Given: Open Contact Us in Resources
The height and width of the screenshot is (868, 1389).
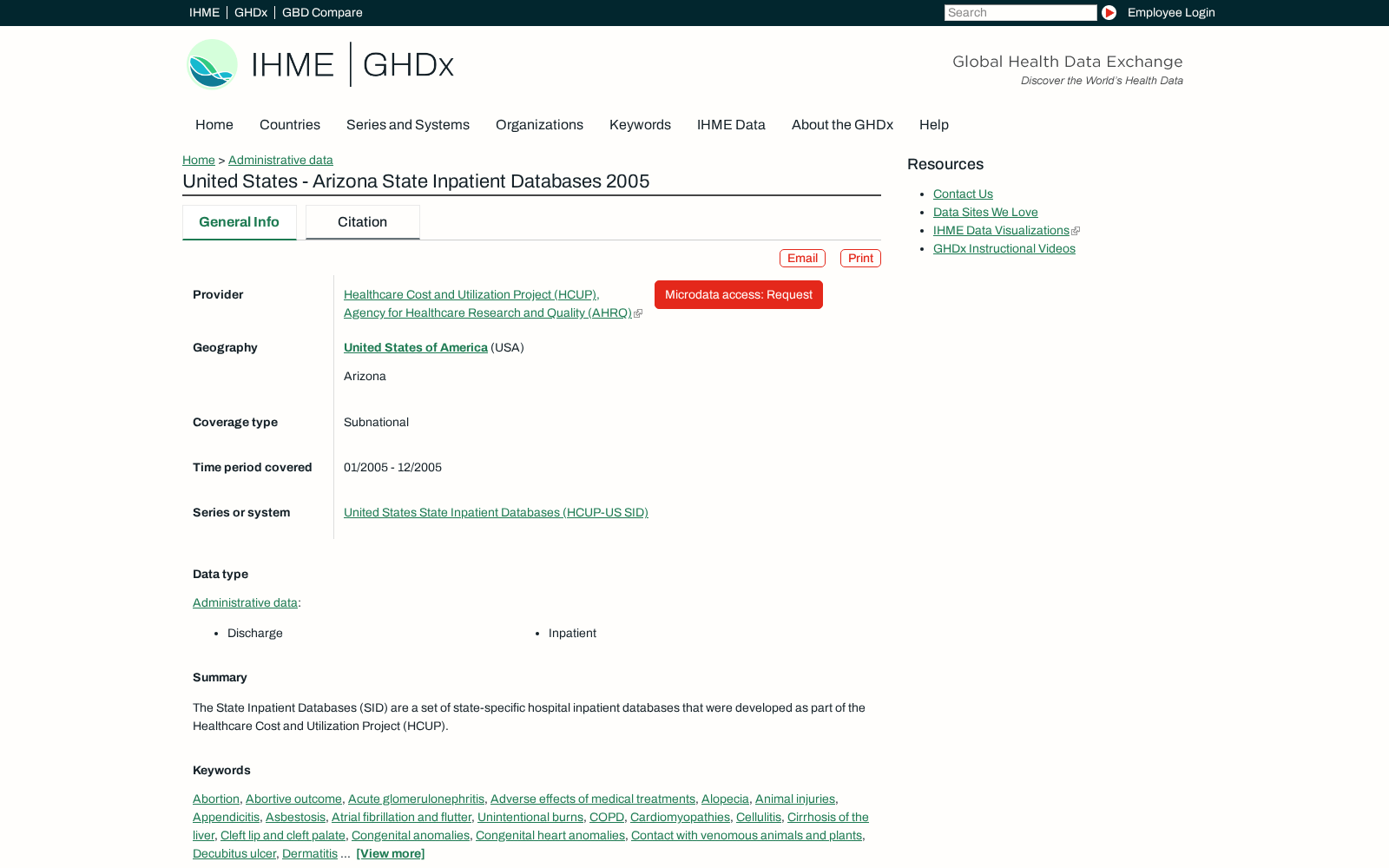Looking at the screenshot, I should point(963,194).
